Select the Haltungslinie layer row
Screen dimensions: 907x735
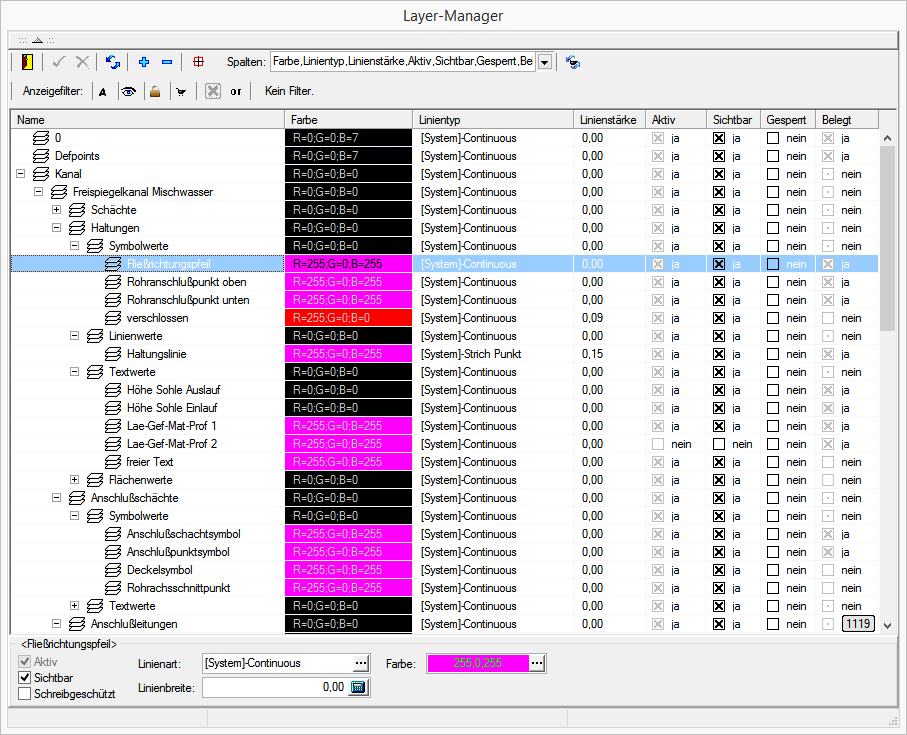tap(156, 354)
